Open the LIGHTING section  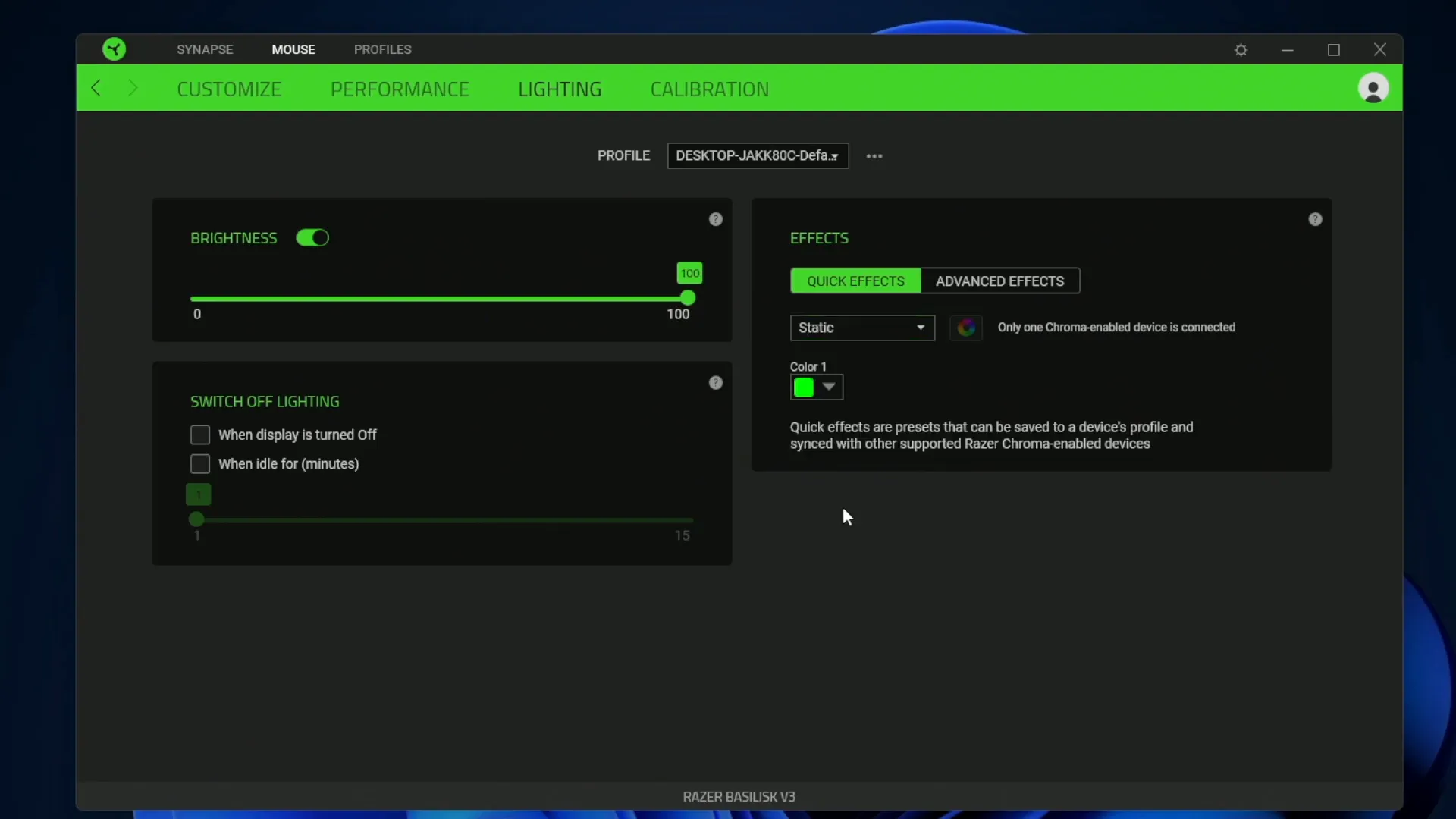pos(560,89)
